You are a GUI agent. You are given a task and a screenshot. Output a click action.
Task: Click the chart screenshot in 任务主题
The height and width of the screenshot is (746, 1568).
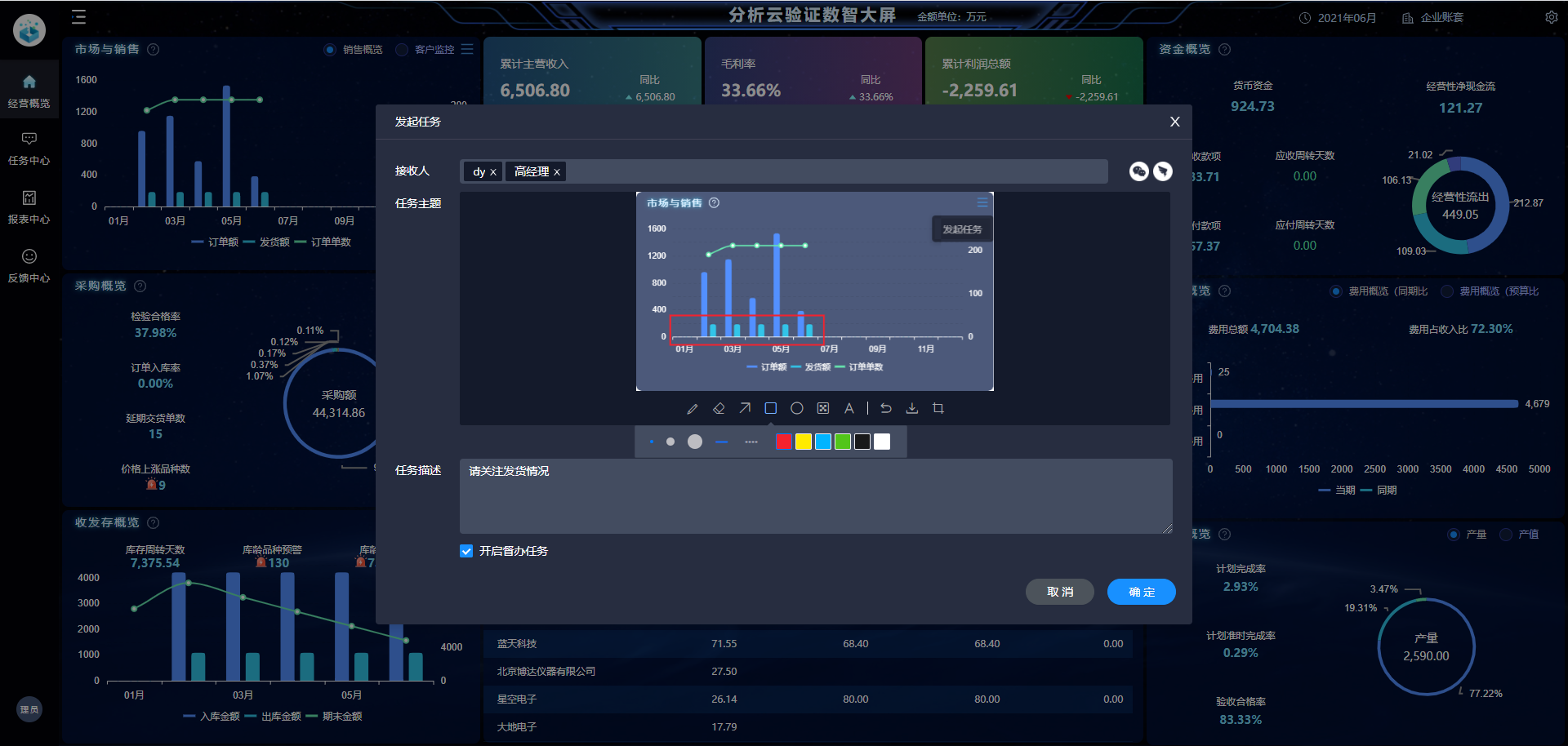[815, 291]
